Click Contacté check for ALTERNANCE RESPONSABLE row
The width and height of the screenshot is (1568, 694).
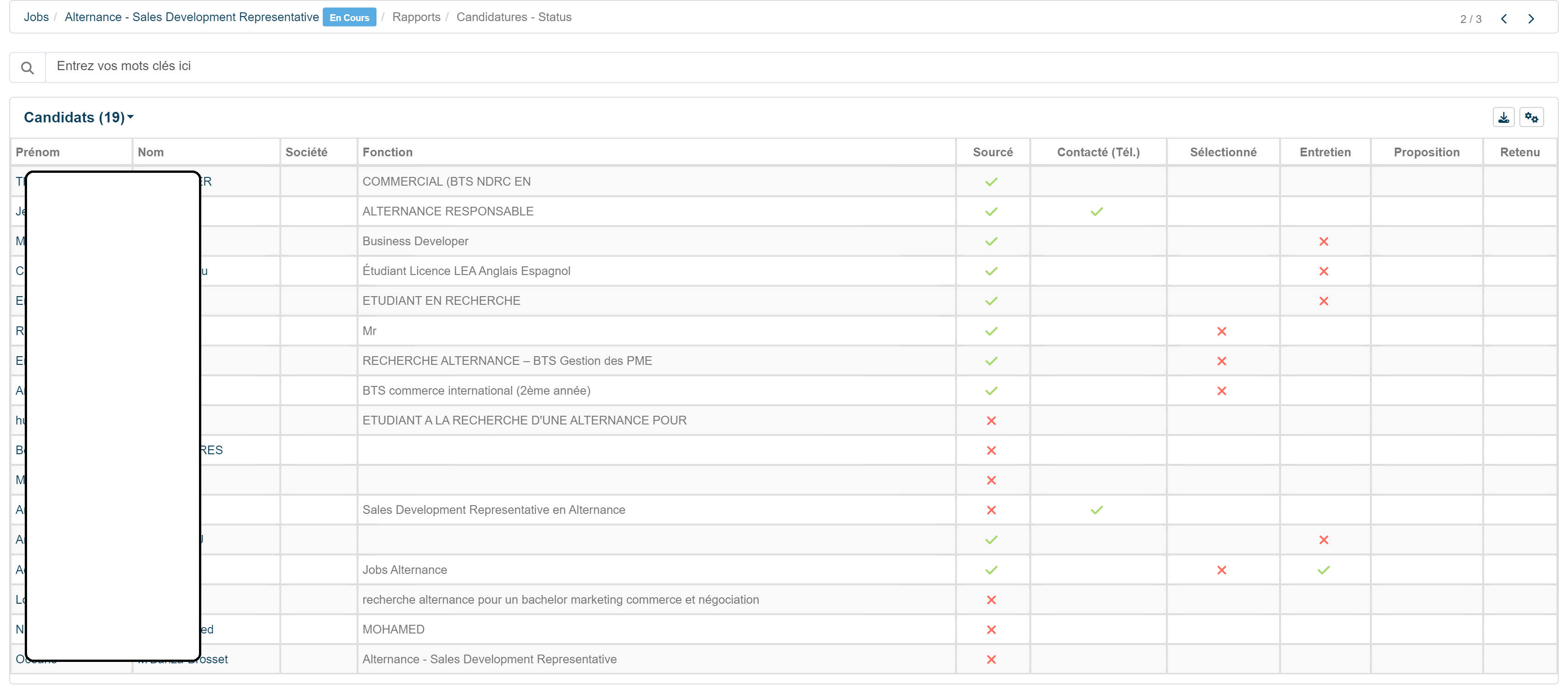click(1097, 212)
